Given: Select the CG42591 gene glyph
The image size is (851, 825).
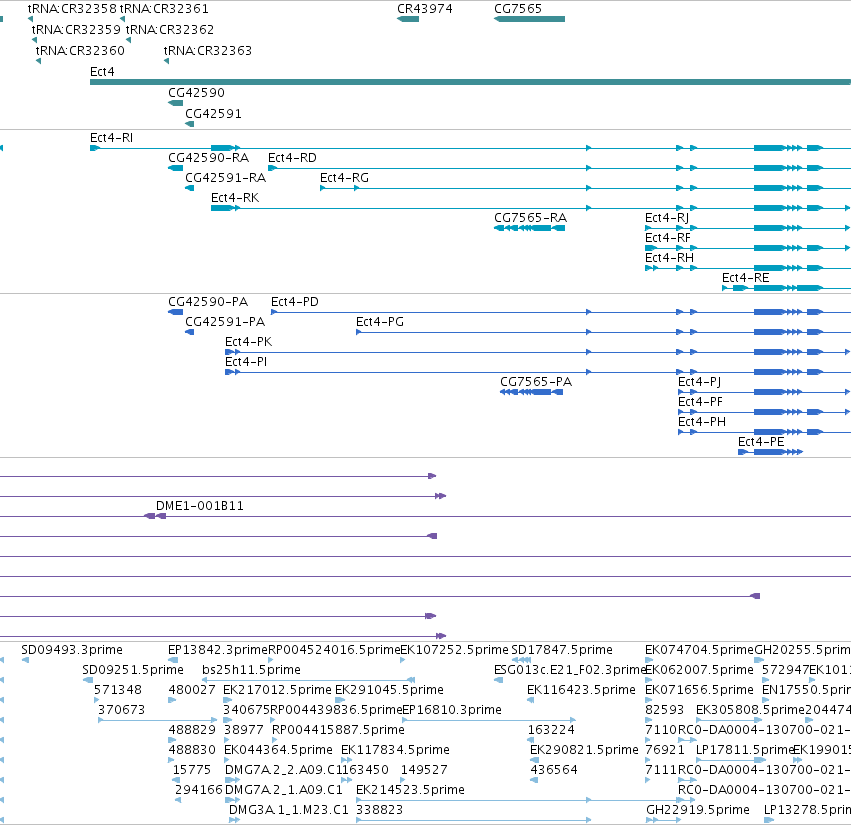Looking at the screenshot, I should 189,124.
